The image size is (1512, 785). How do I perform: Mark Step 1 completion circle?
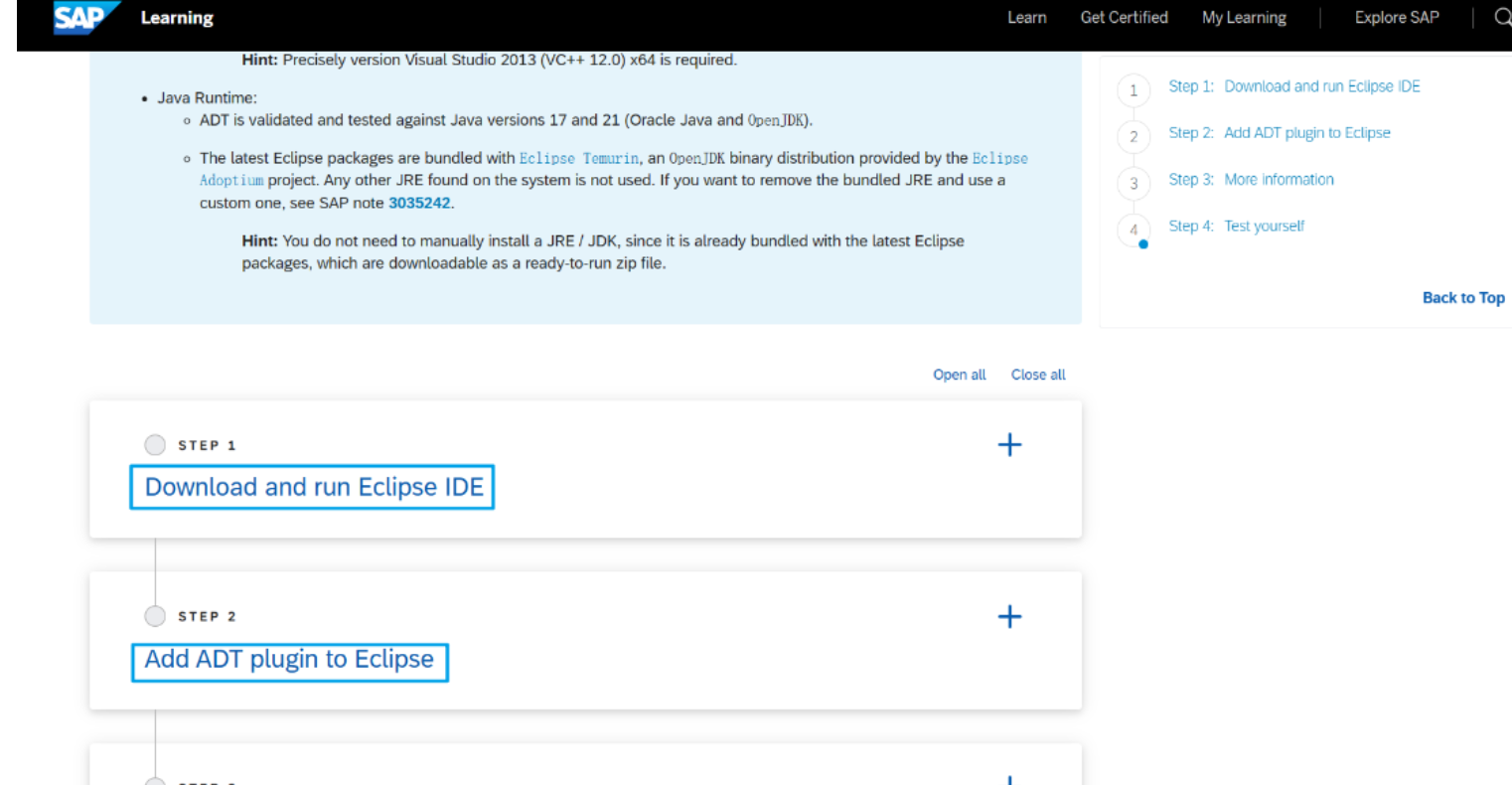tap(155, 444)
